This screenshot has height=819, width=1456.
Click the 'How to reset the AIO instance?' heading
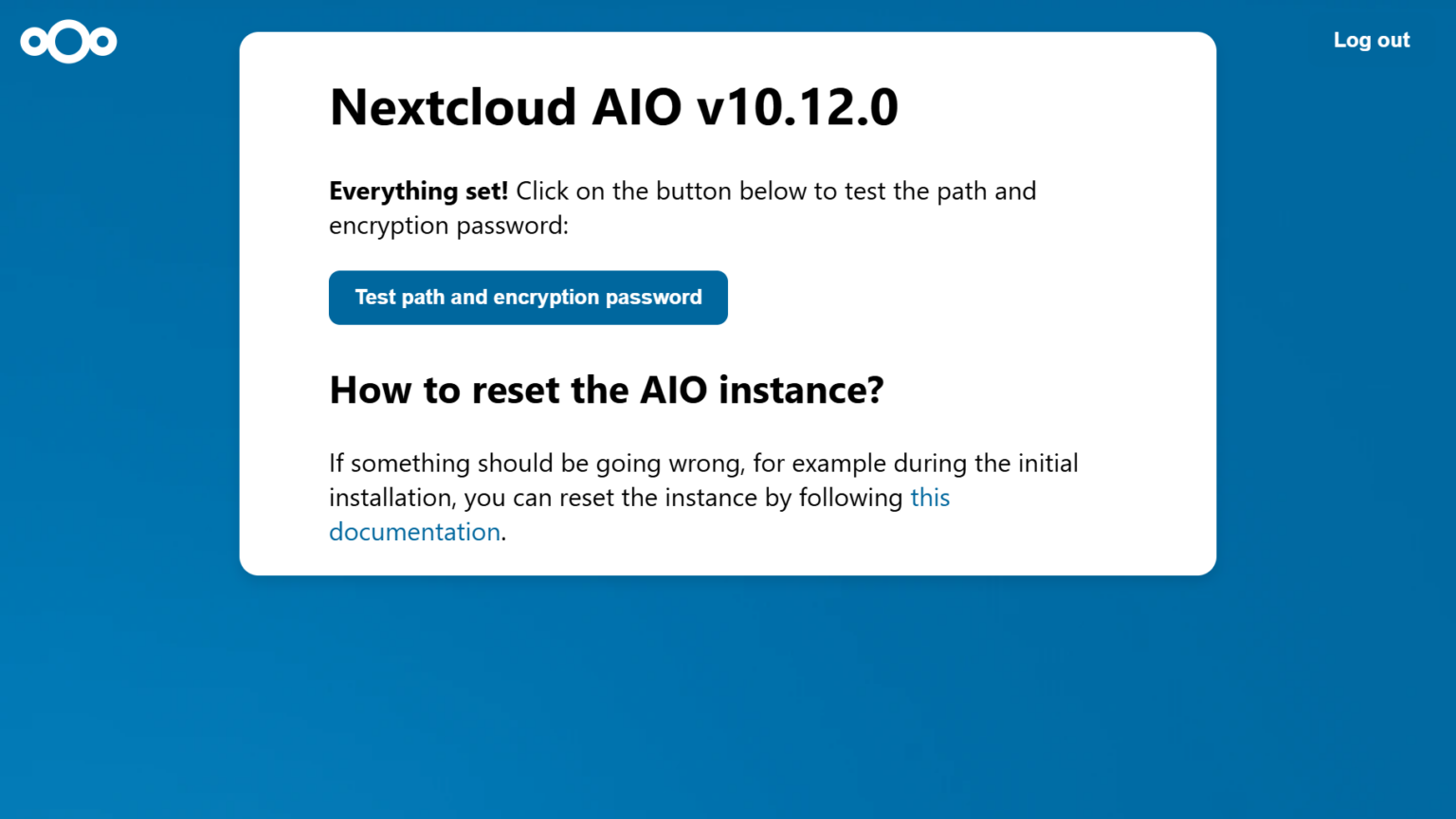point(606,390)
